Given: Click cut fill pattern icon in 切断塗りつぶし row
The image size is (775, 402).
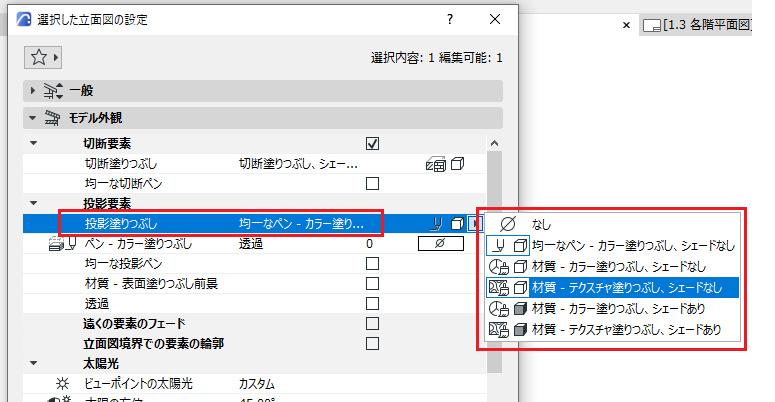Looking at the screenshot, I should tap(435, 164).
